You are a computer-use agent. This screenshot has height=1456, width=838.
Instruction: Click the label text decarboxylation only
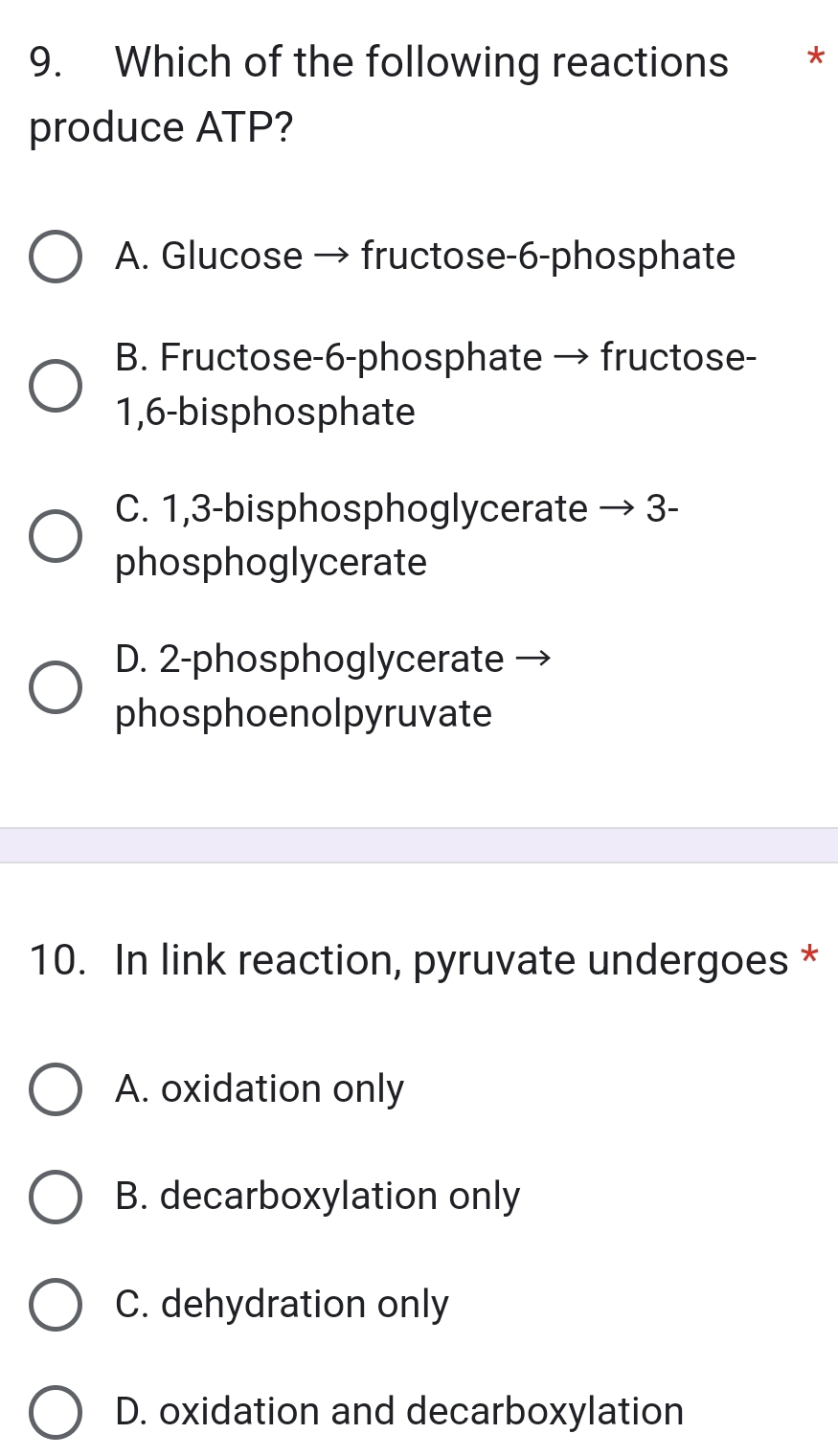pos(316,1196)
